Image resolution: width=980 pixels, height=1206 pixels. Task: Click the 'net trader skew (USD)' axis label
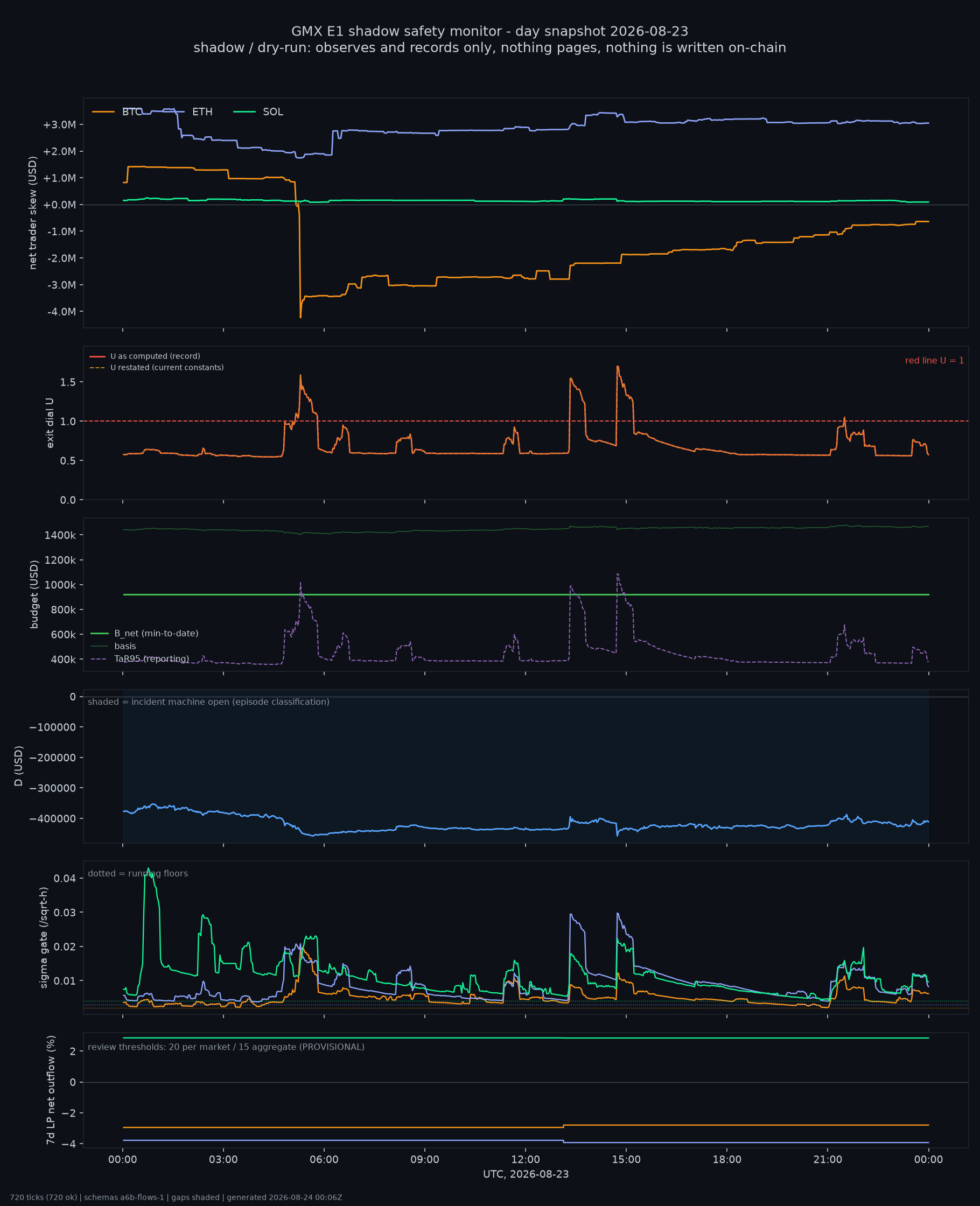coord(33,213)
